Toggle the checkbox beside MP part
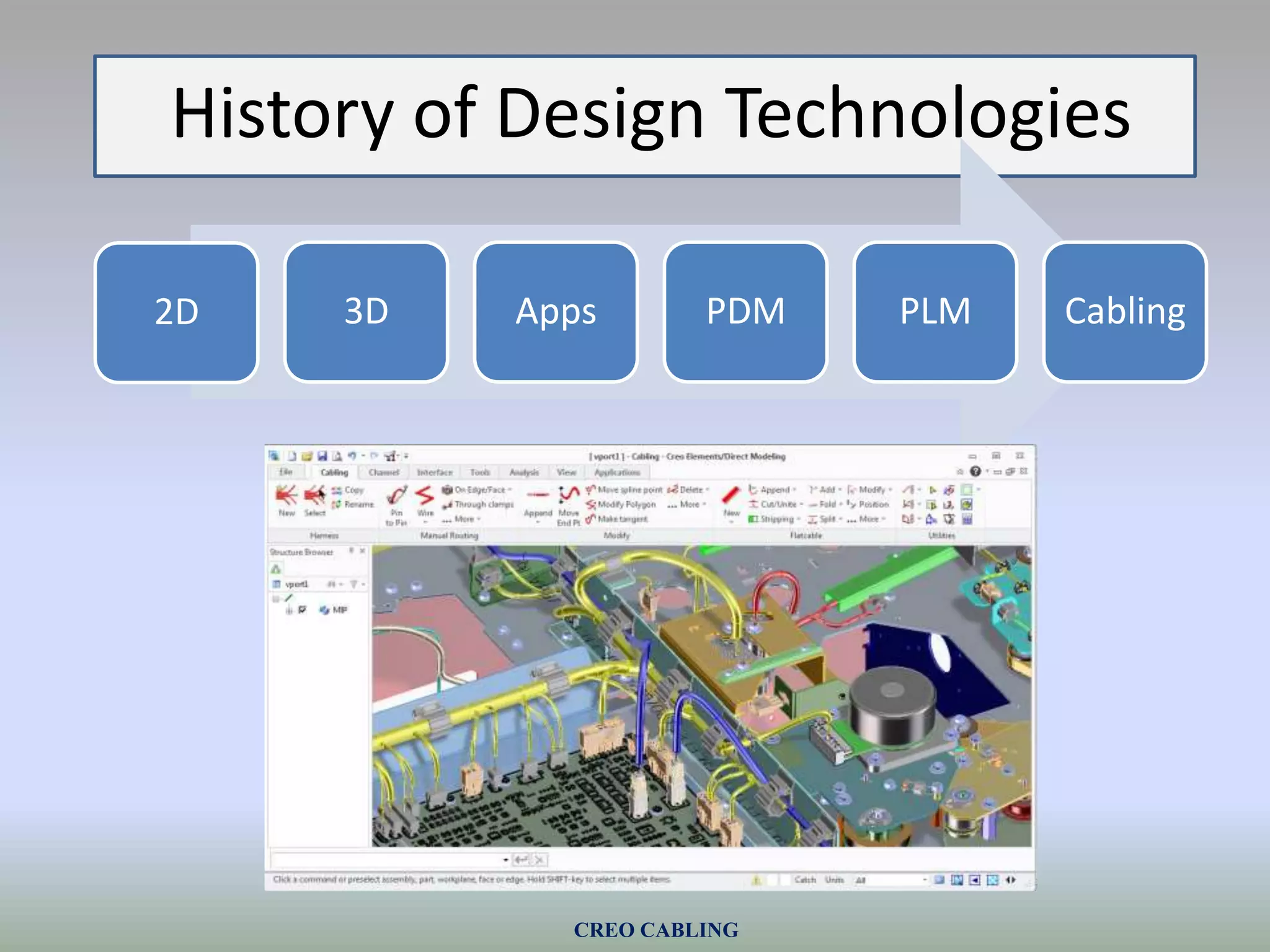The image size is (1270, 952). (302, 610)
